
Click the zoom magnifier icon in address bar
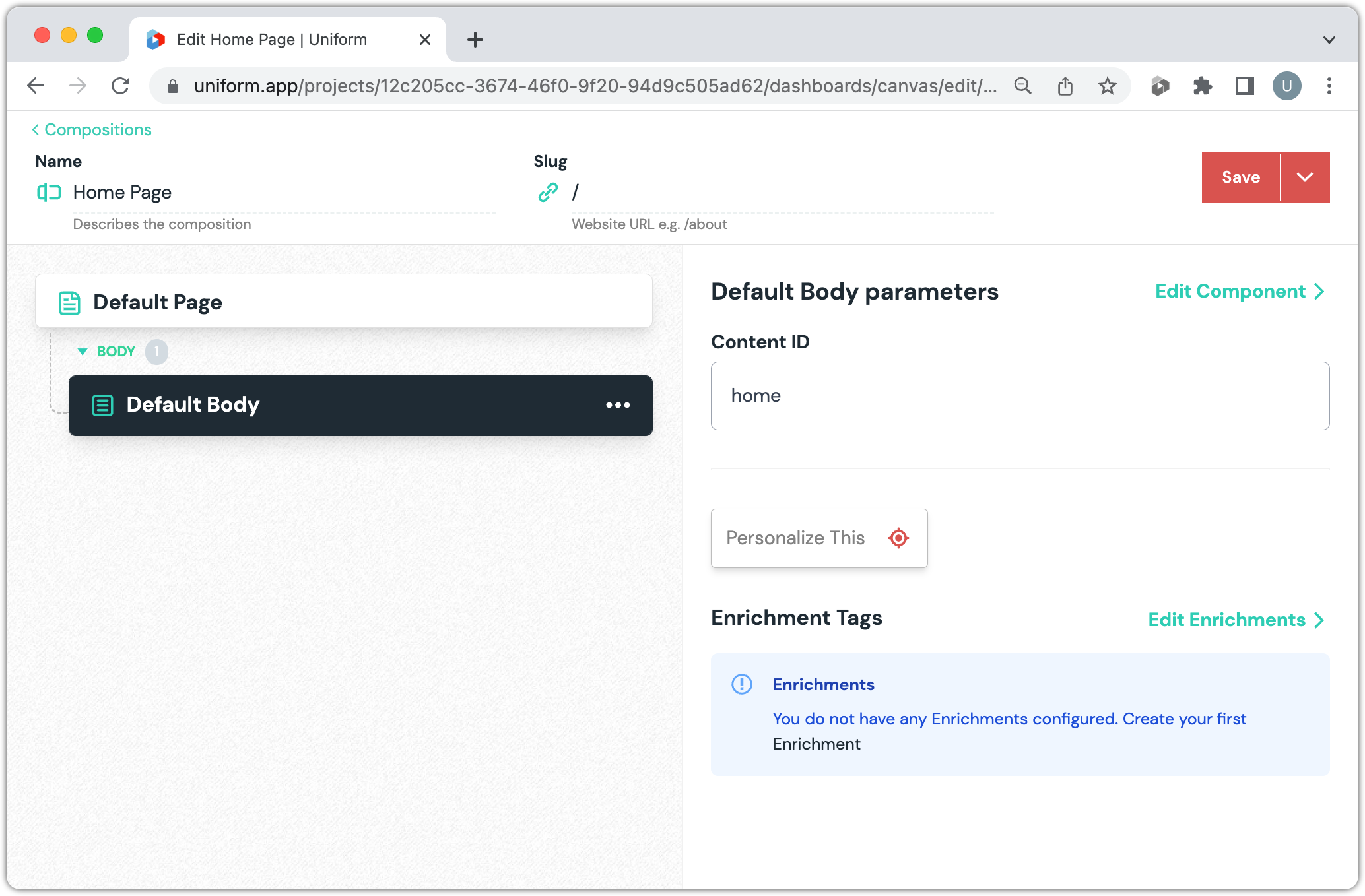(x=1022, y=86)
